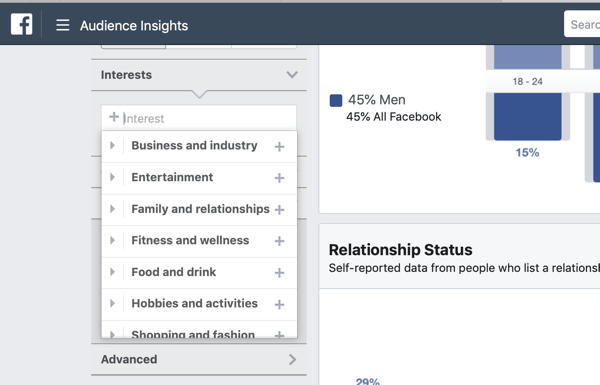The height and width of the screenshot is (385, 600).
Task: Click the 45% All Facebook text
Action: [393, 117]
